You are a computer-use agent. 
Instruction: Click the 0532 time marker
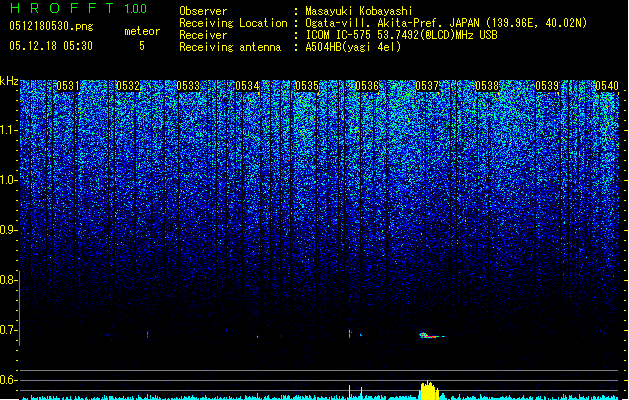[x=128, y=86]
